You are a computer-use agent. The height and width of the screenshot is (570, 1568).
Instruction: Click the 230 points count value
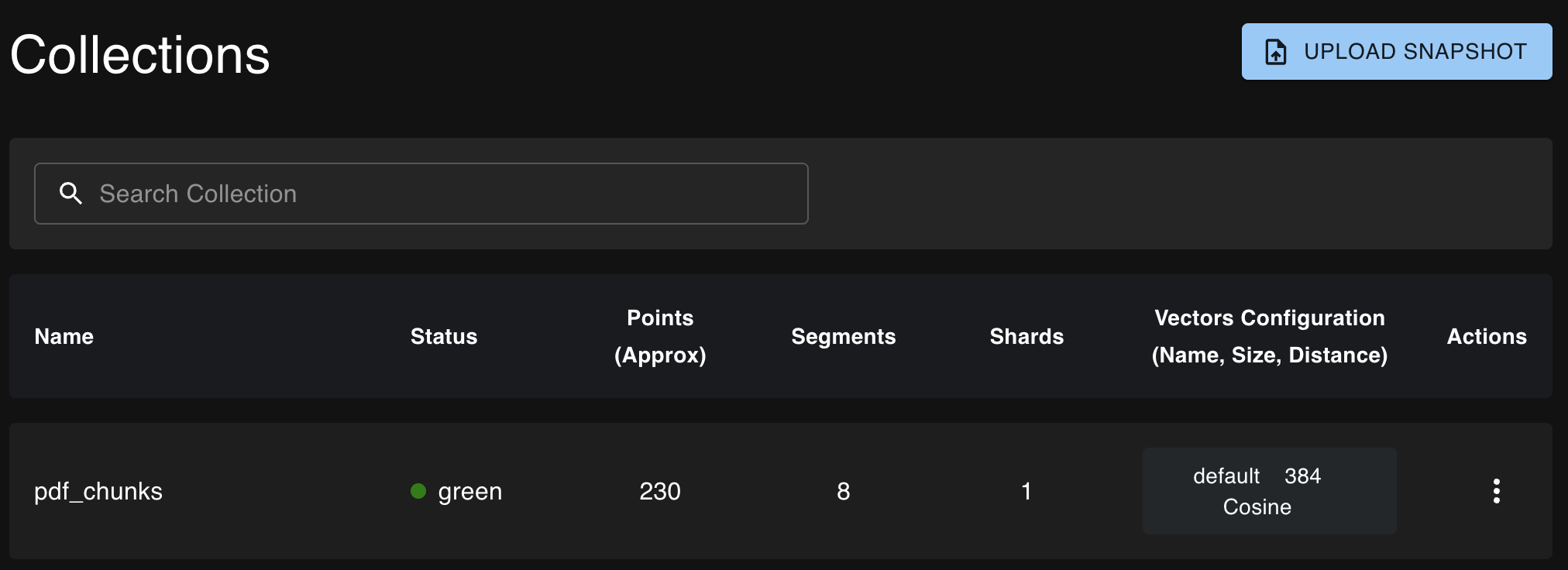click(660, 491)
